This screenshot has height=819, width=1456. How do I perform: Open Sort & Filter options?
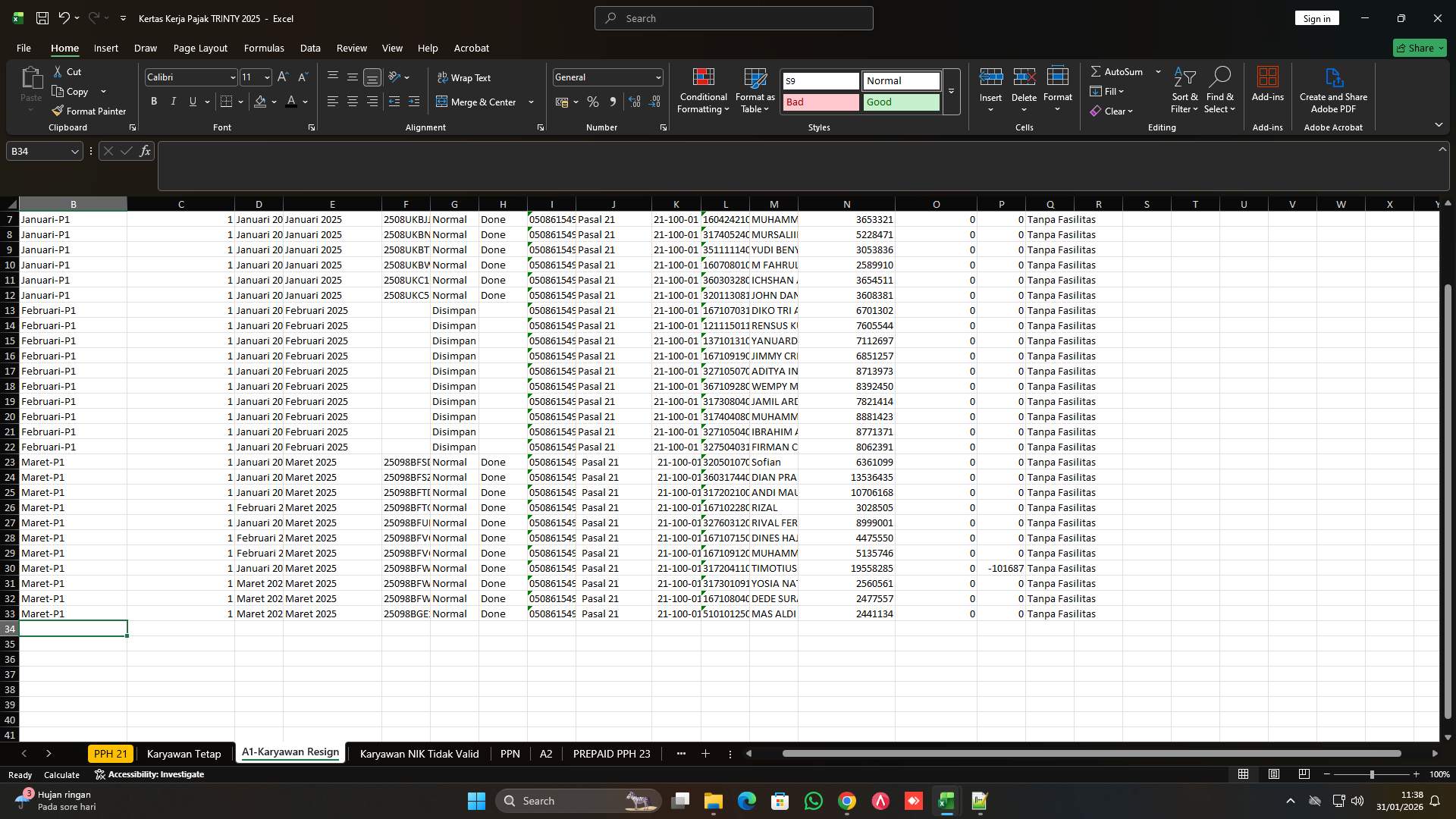[1184, 91]
